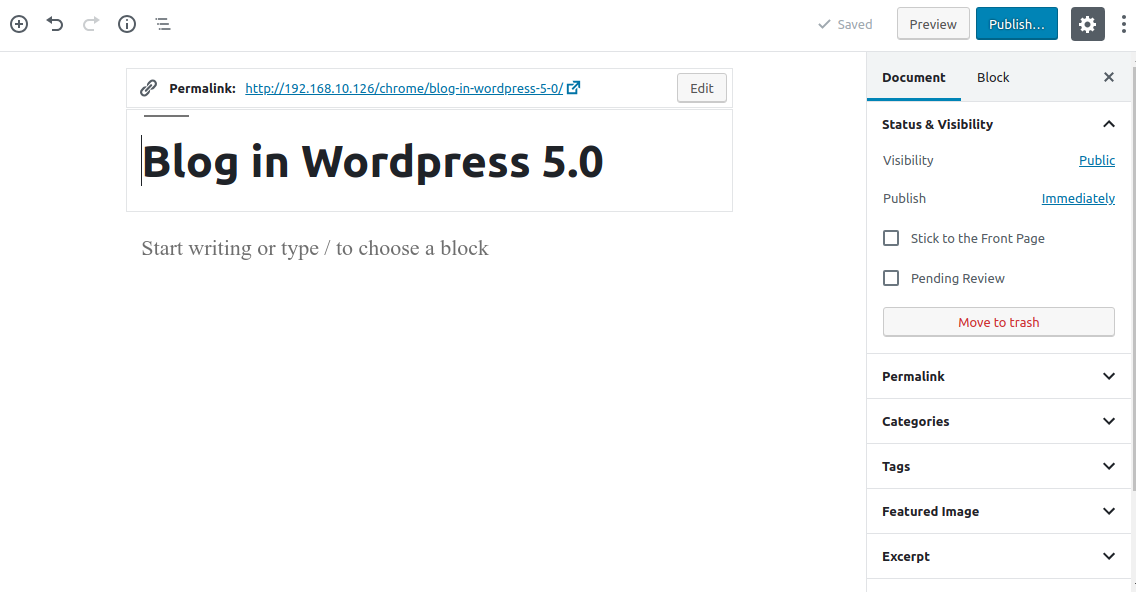
Task: Switch to the Document tab
Action: 914,78
